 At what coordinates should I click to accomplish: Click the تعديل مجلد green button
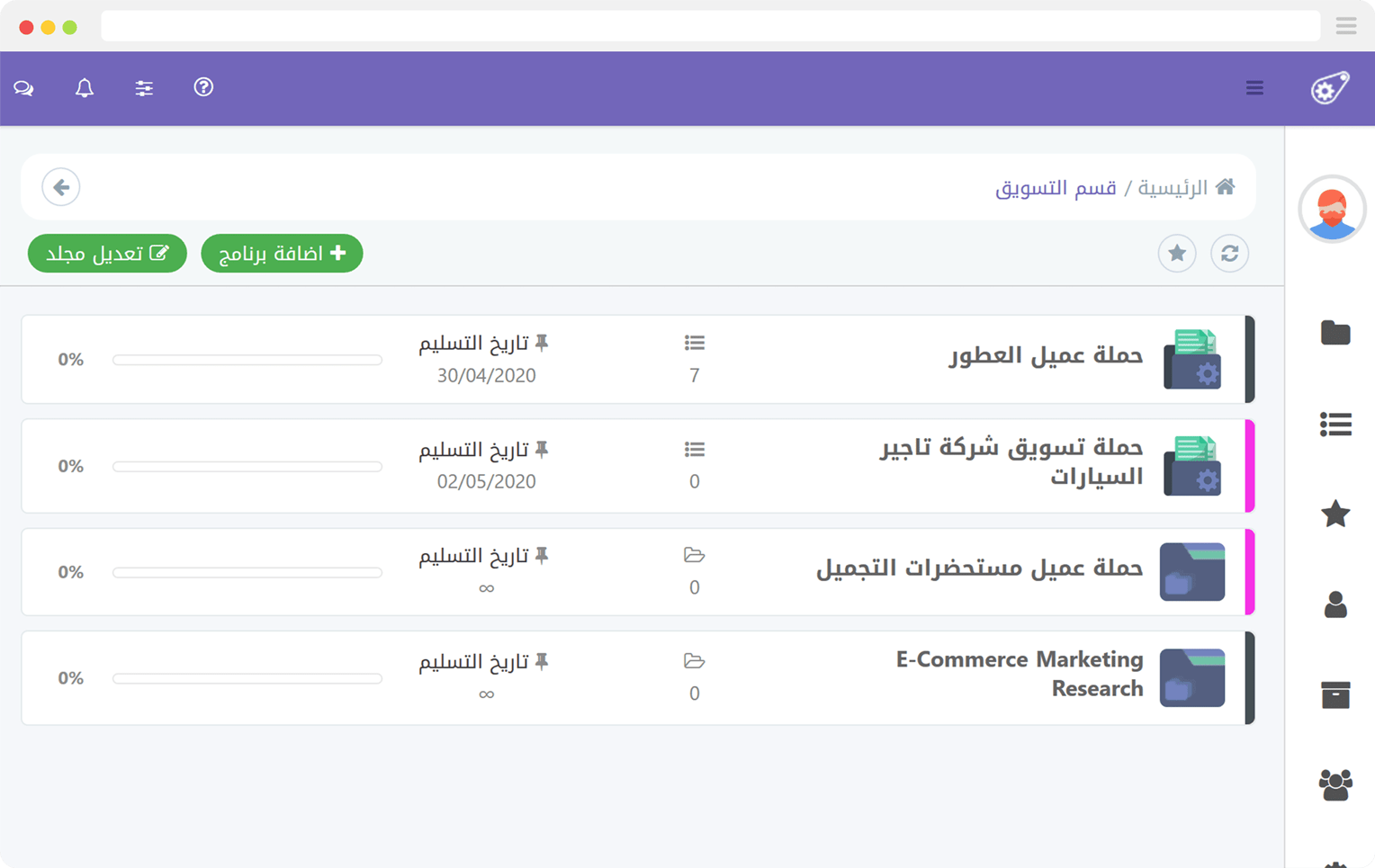[107, 253]
